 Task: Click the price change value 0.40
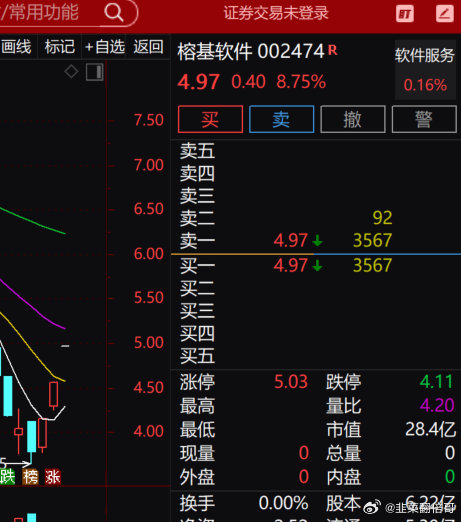point(248,82)
